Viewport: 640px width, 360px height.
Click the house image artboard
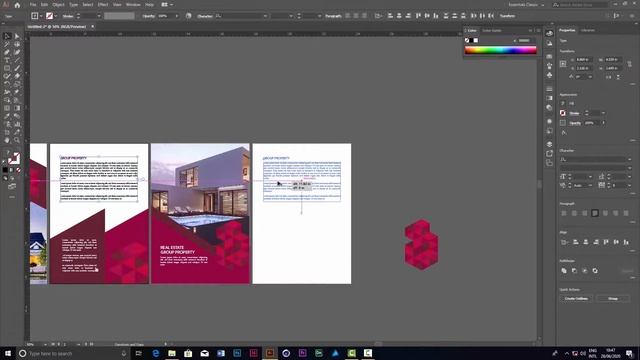pos(200,213)
